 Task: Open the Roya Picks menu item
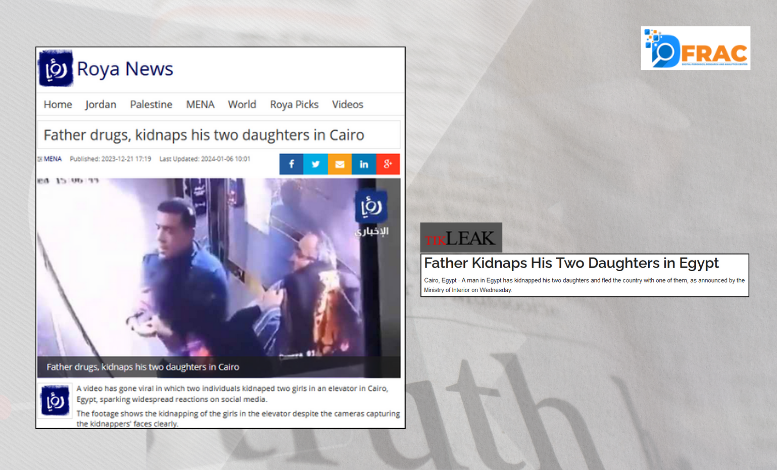[294, 104]
